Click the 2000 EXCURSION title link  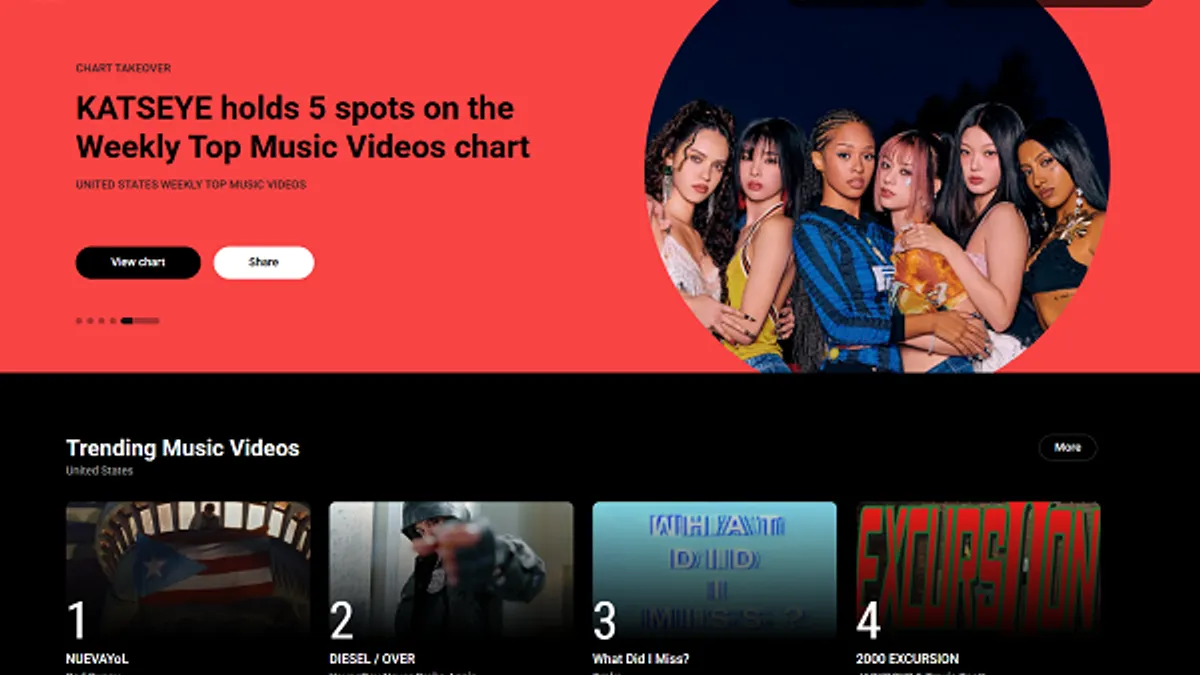coord(907,659)
